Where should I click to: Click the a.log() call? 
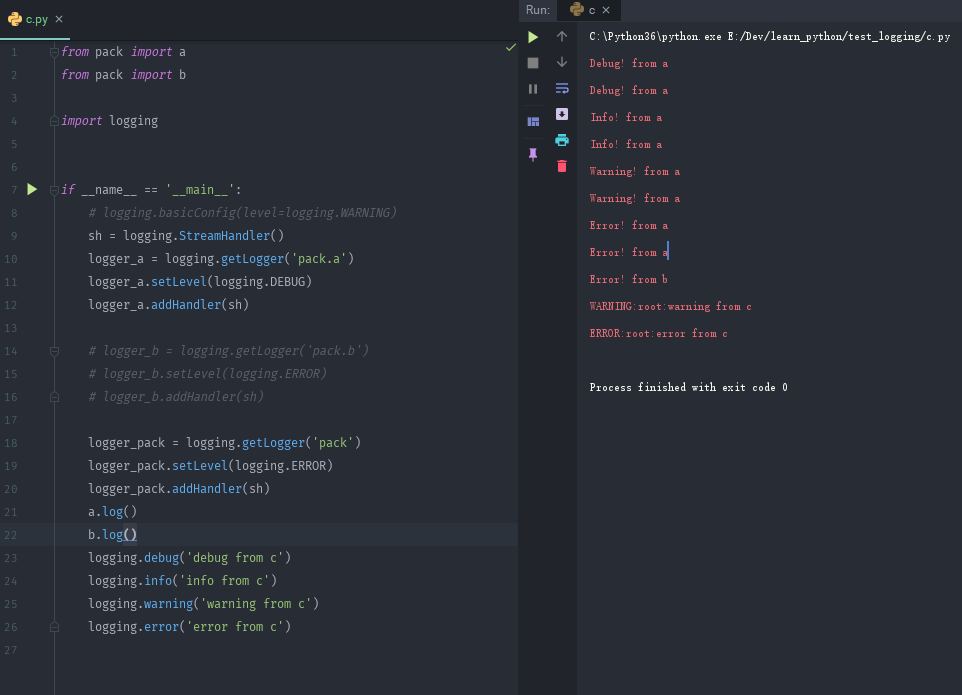(x=112, y=512)
